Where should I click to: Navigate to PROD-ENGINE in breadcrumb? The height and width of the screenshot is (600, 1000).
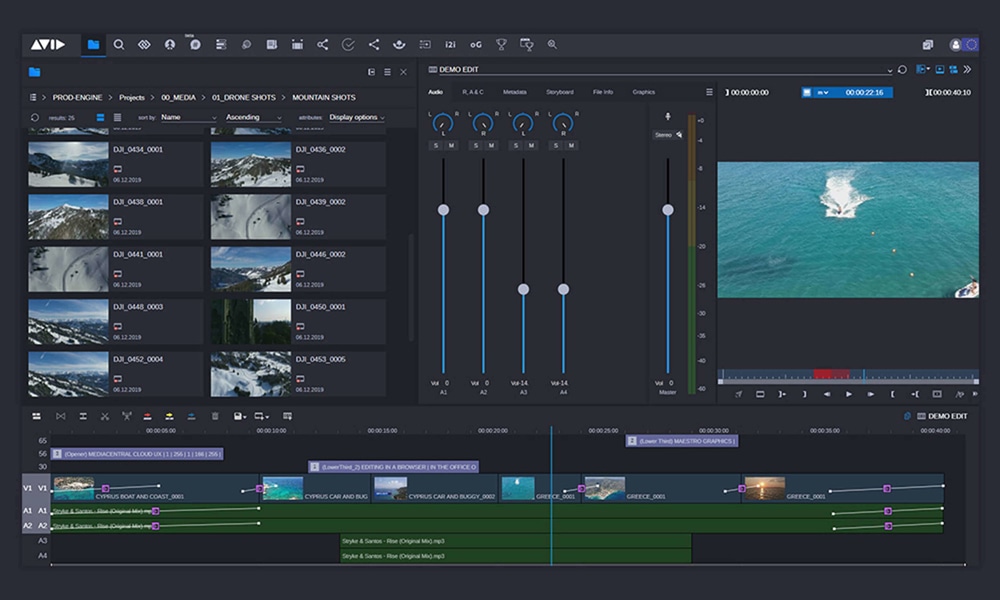click(x=77, y=98)
